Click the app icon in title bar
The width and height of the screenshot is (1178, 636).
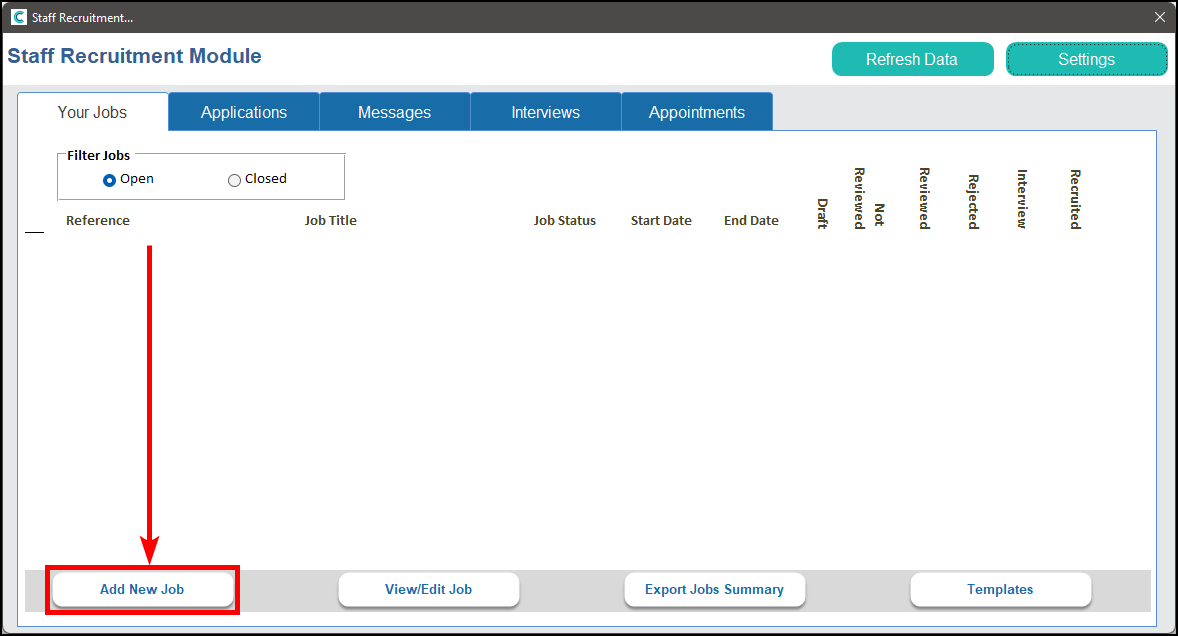point(18,17)
